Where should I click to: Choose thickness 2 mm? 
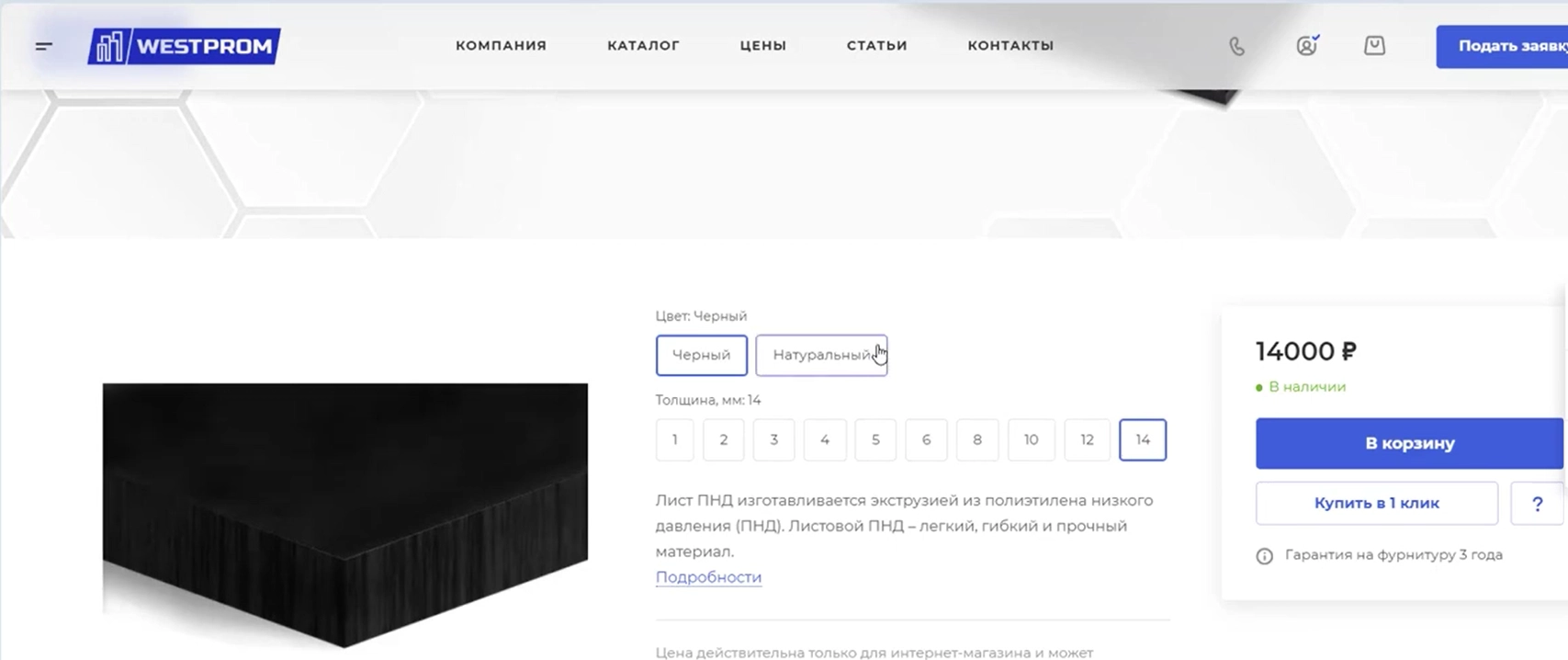tap(724, 440)
